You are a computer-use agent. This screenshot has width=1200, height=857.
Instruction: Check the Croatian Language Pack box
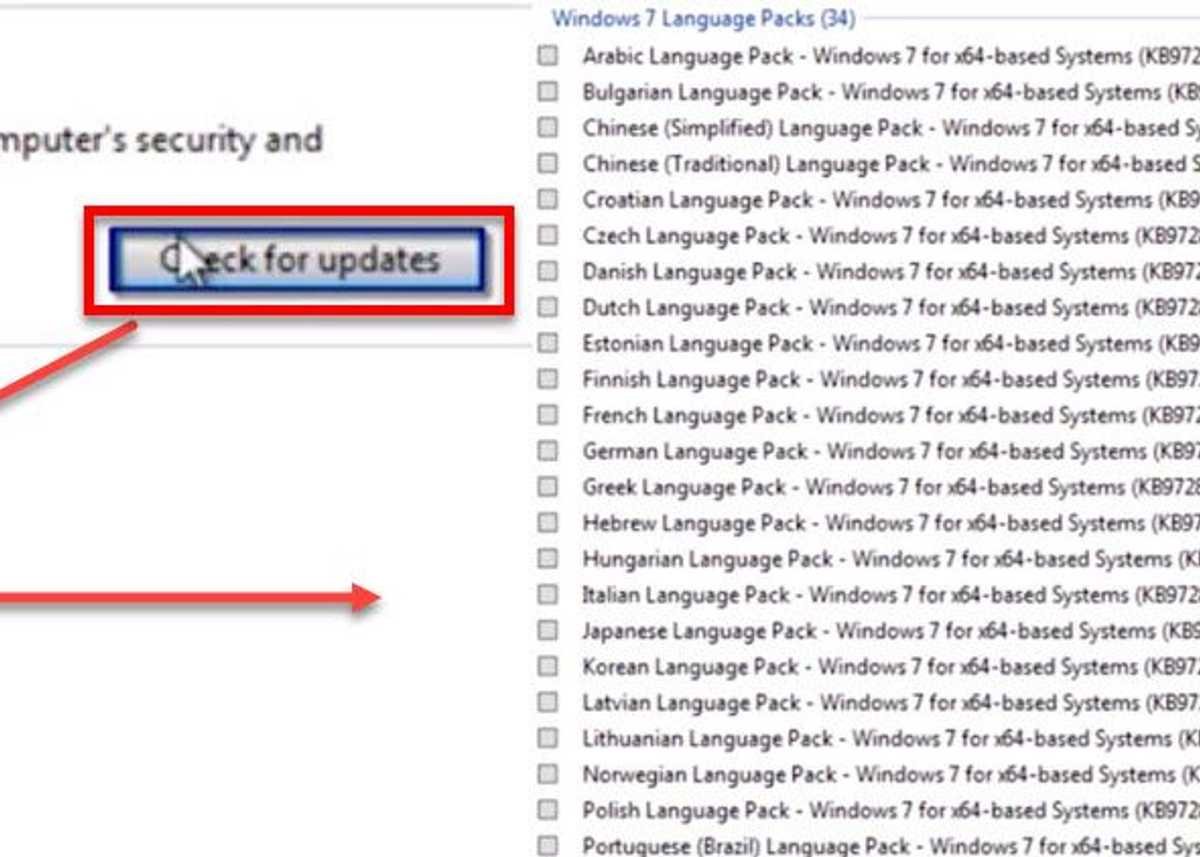[x=547, y=199]
